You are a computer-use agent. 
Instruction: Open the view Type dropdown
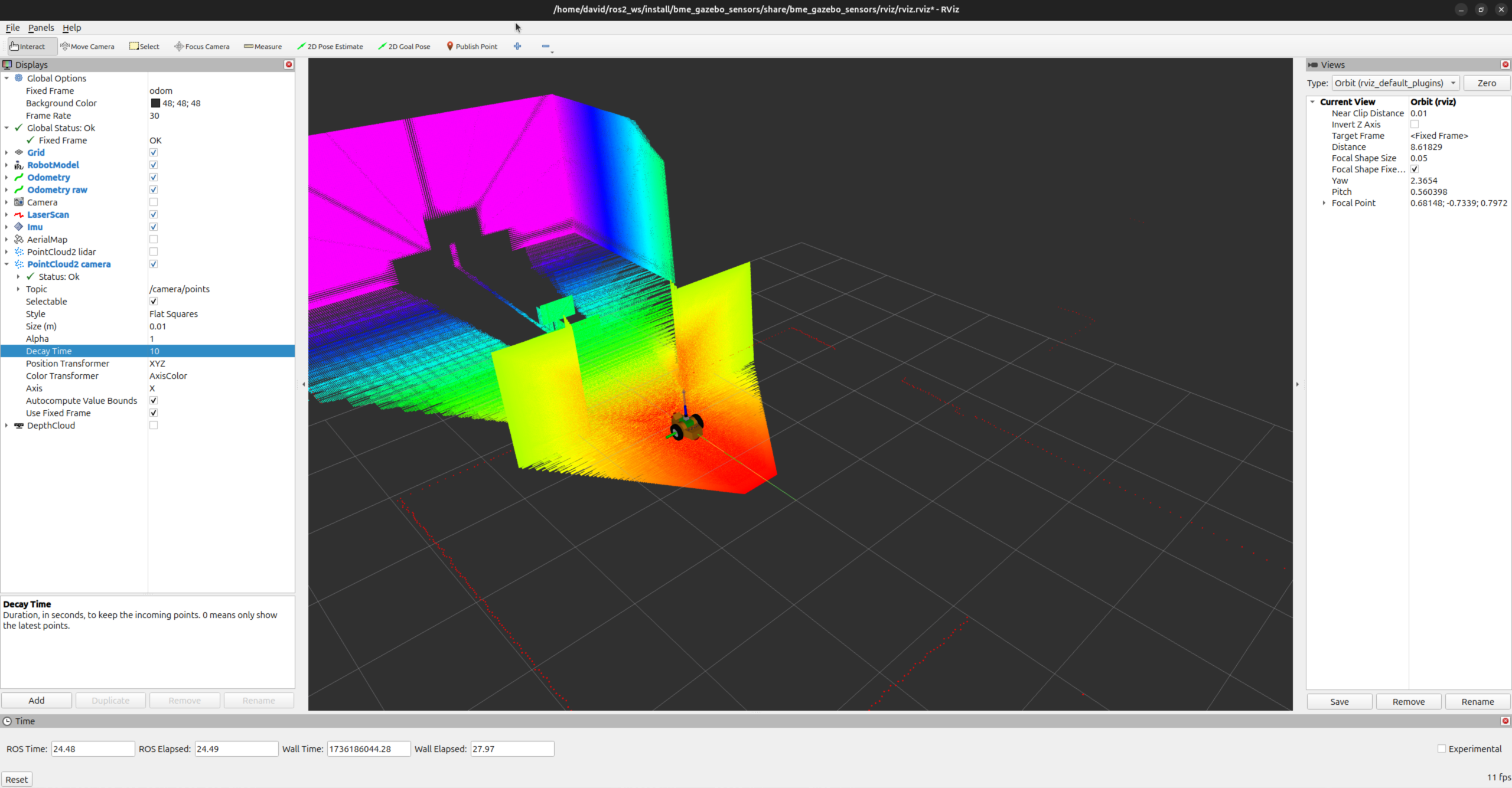point(1395,83)
